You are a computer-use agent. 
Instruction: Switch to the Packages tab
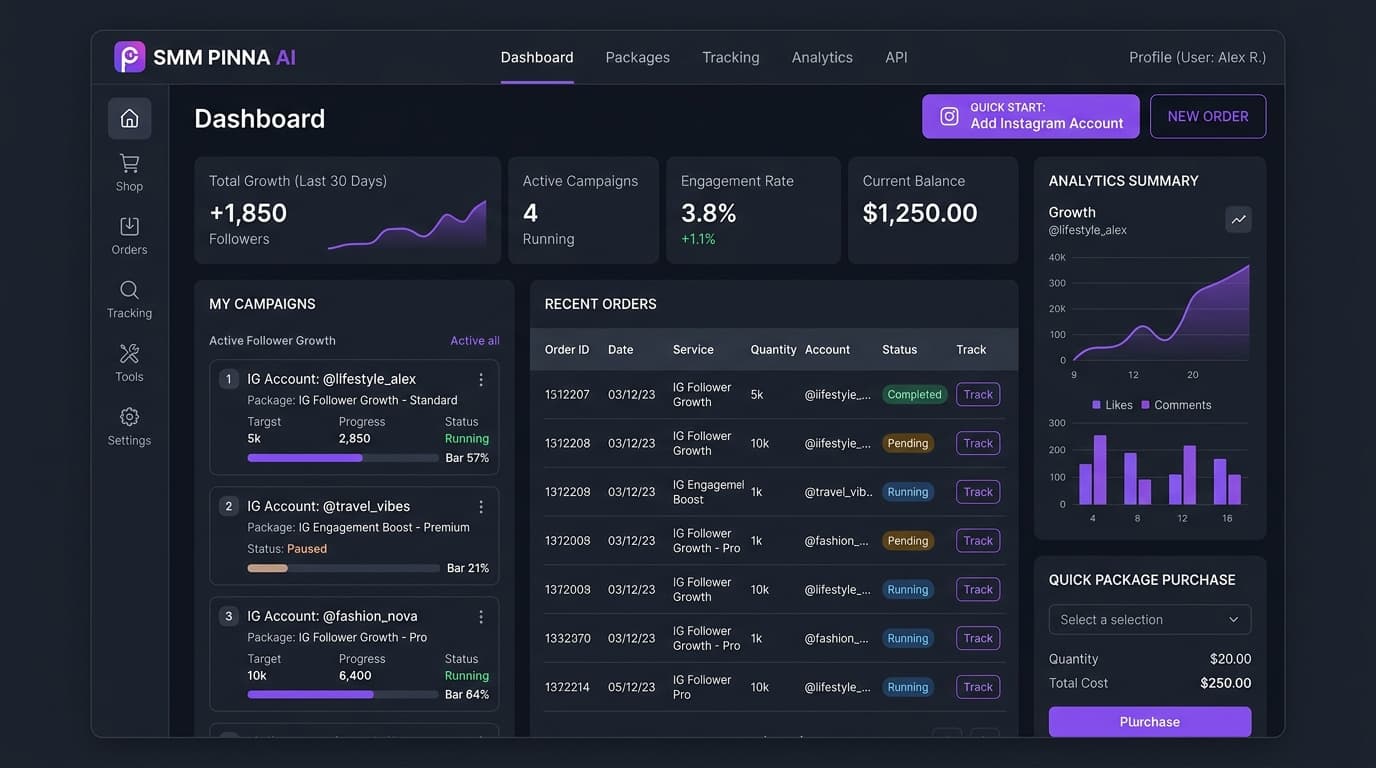638,58
